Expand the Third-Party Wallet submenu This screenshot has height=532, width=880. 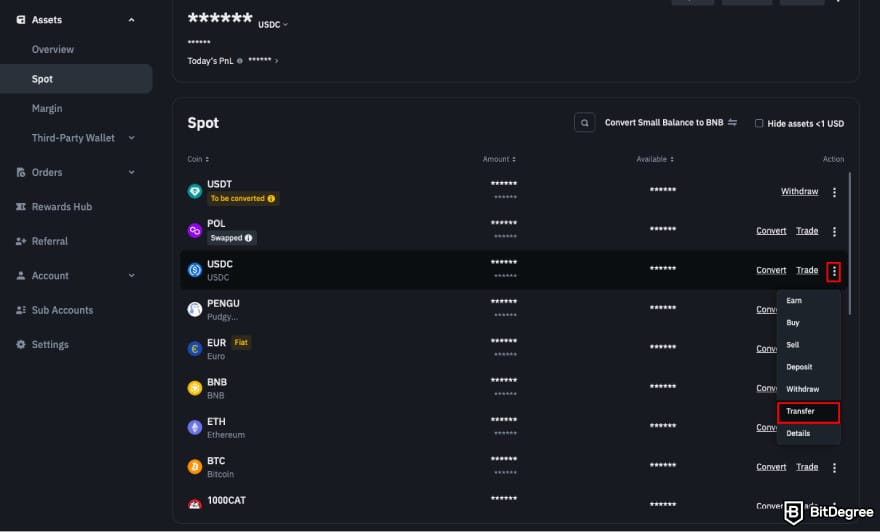point(131,138)
